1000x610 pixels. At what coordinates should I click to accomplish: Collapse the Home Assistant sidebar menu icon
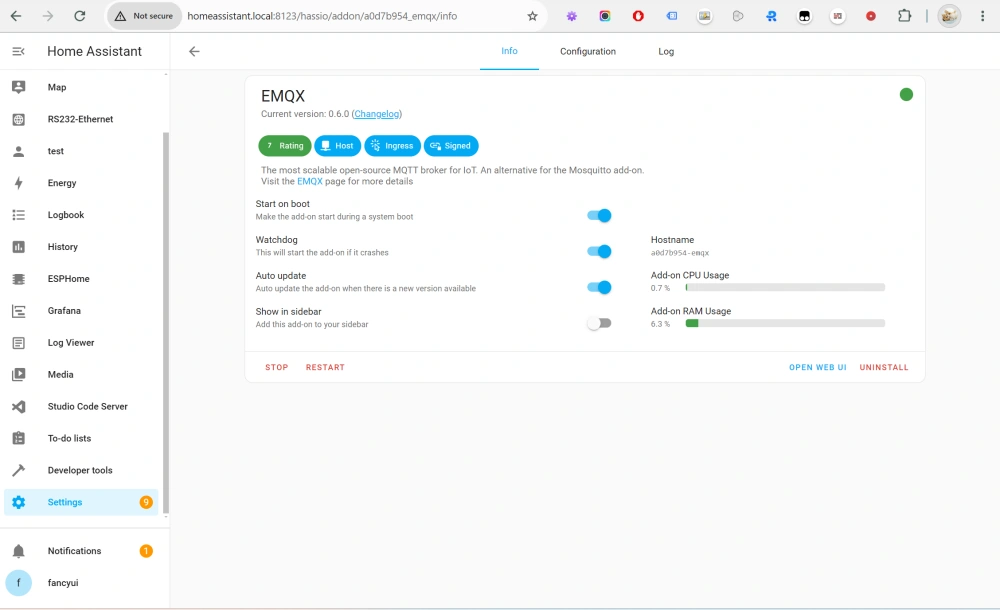pyautogui.click(x=18, y=51)
